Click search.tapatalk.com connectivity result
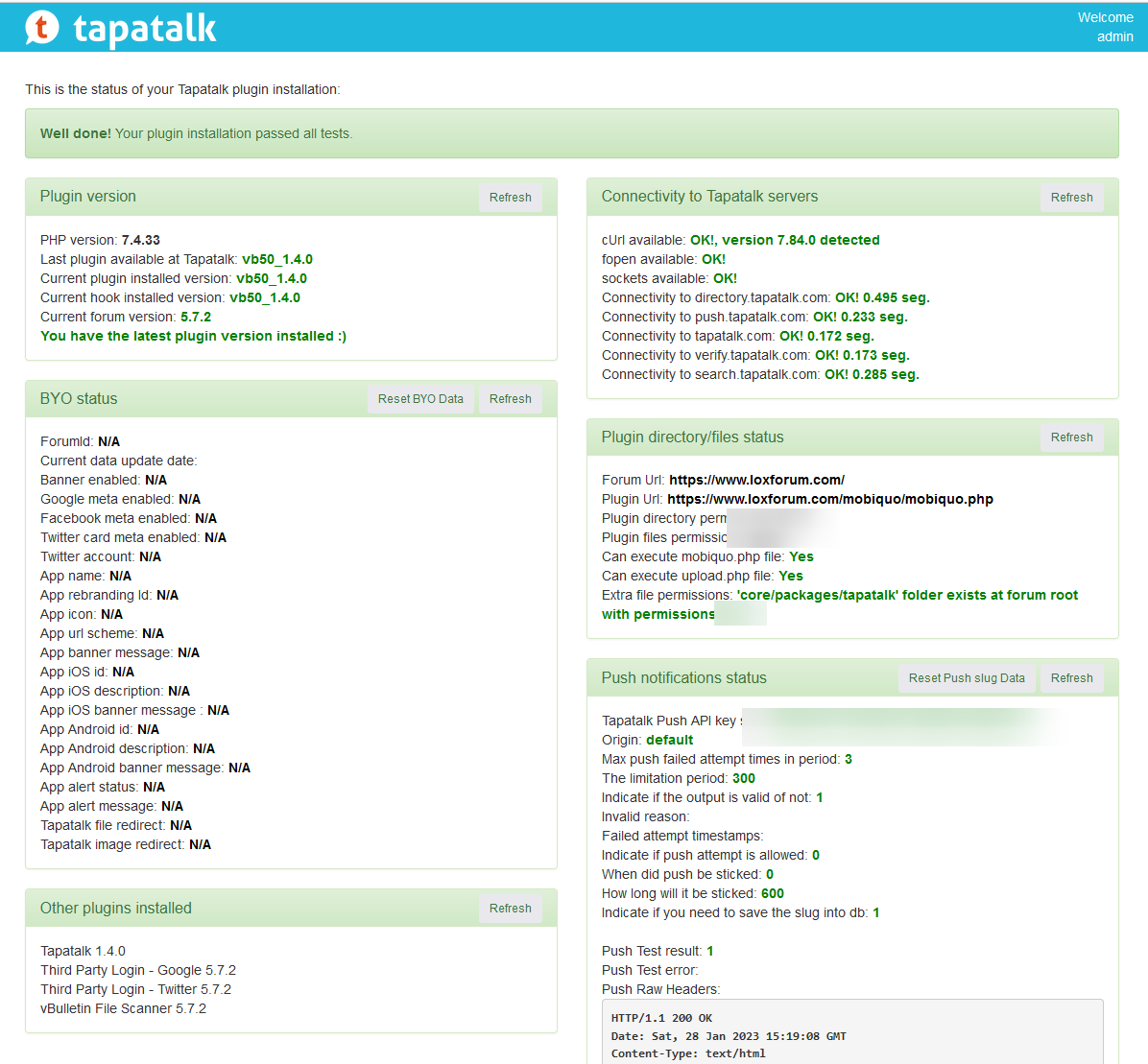This screenshot has height=1064, width=1148. [872, 374]
